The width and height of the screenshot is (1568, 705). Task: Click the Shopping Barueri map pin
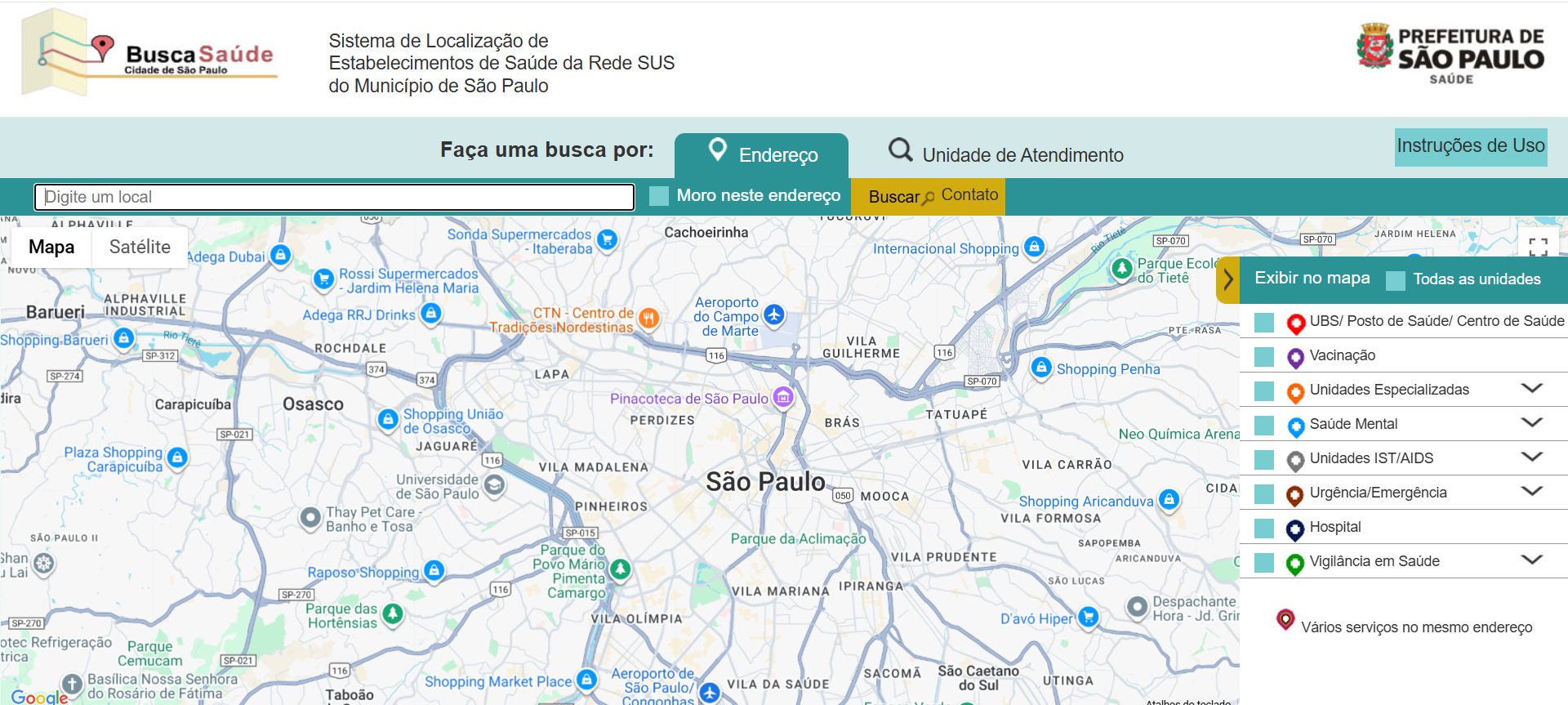[x=123, y=338]
